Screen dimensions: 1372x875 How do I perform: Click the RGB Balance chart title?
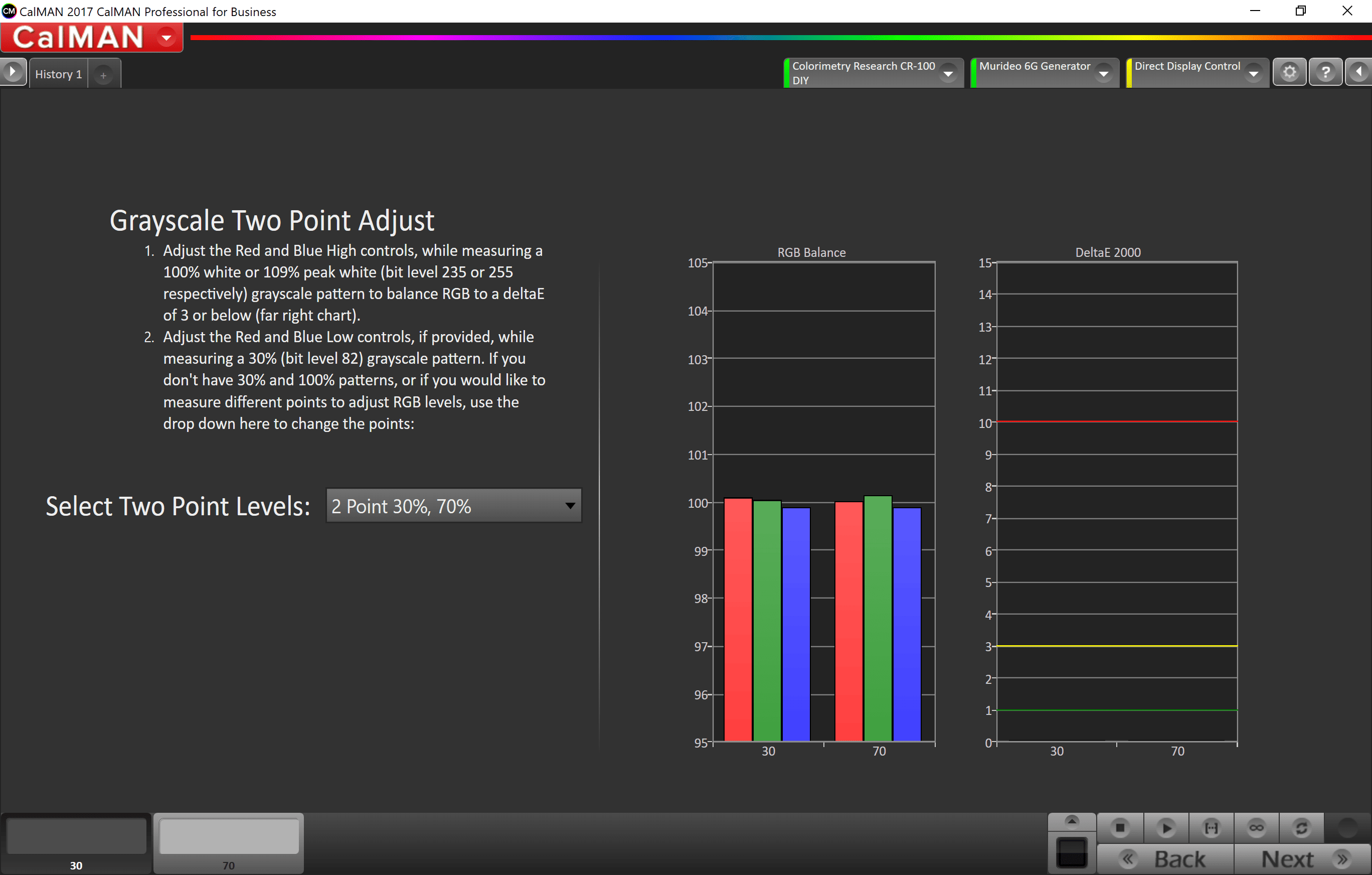coord(811,252)
